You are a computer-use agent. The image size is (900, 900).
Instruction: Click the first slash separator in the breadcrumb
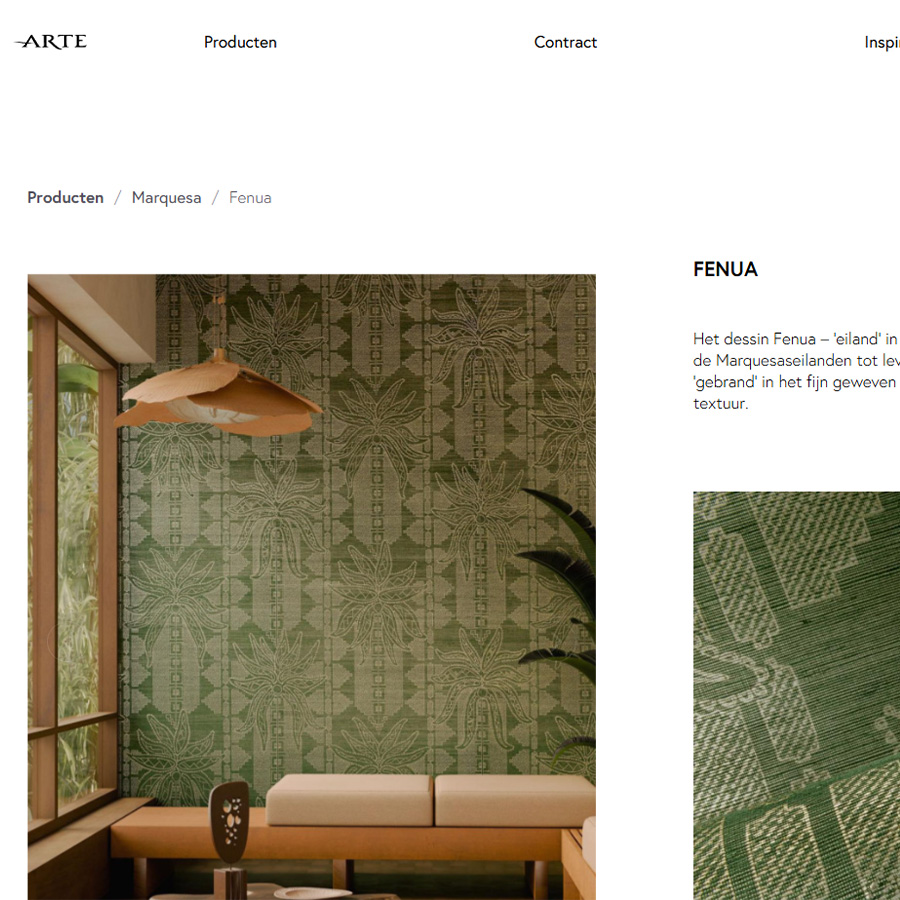click(118, 197)
